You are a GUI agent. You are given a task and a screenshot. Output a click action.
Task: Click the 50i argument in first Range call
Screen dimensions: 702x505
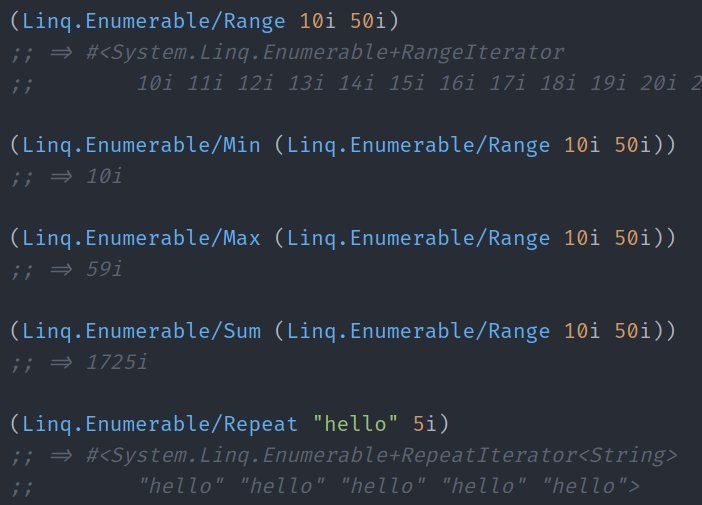click(x=368, y=21)
